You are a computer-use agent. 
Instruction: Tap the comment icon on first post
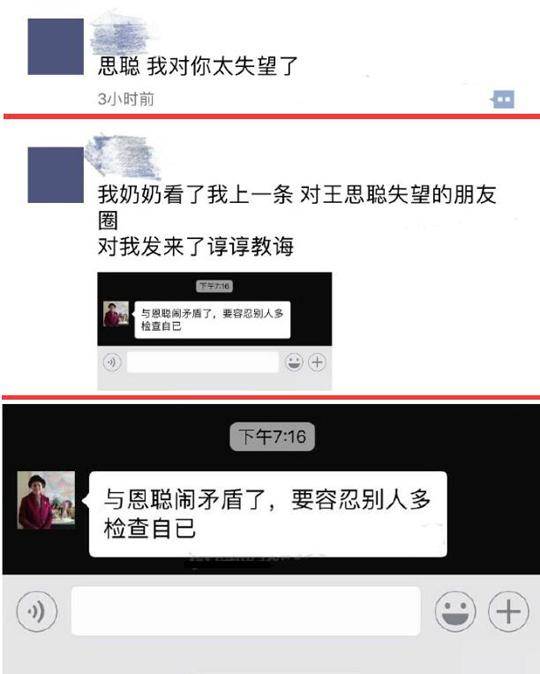point(503,99)
